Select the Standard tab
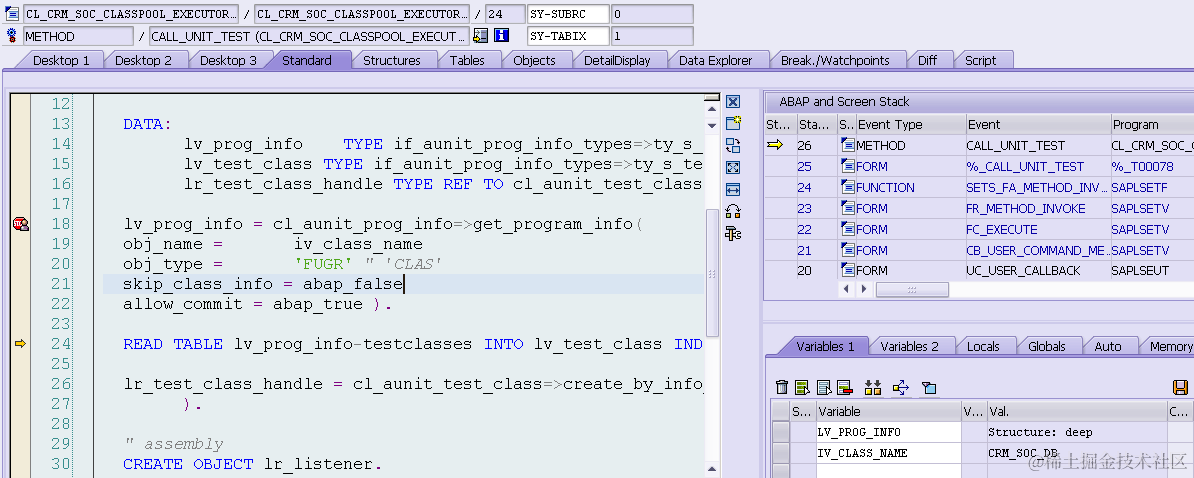Image resolution: width=1194 pixels, height=478 pixels. (307, 60)
